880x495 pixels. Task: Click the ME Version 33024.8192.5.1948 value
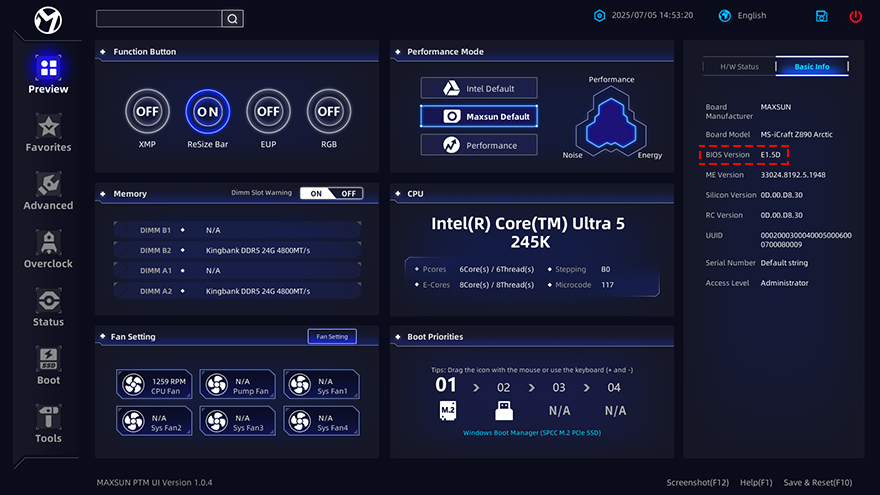pyautogui.click(x=793, y=175)
